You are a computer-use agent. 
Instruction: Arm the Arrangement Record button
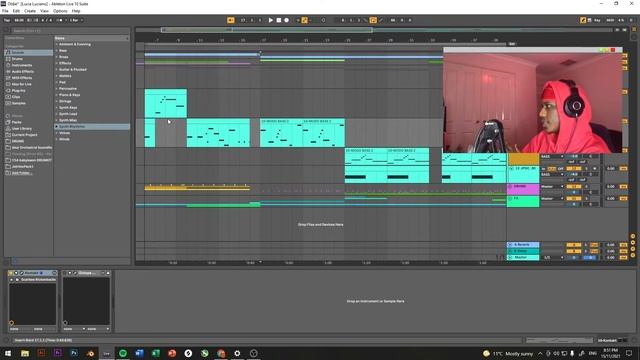(287, 20)
